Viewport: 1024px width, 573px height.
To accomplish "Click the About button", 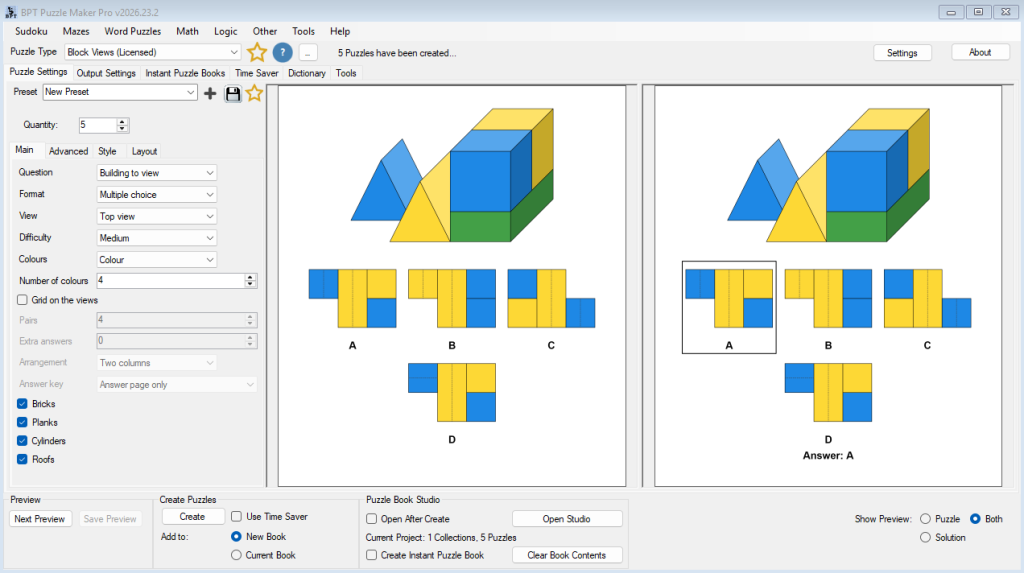I will pos(980,52).
